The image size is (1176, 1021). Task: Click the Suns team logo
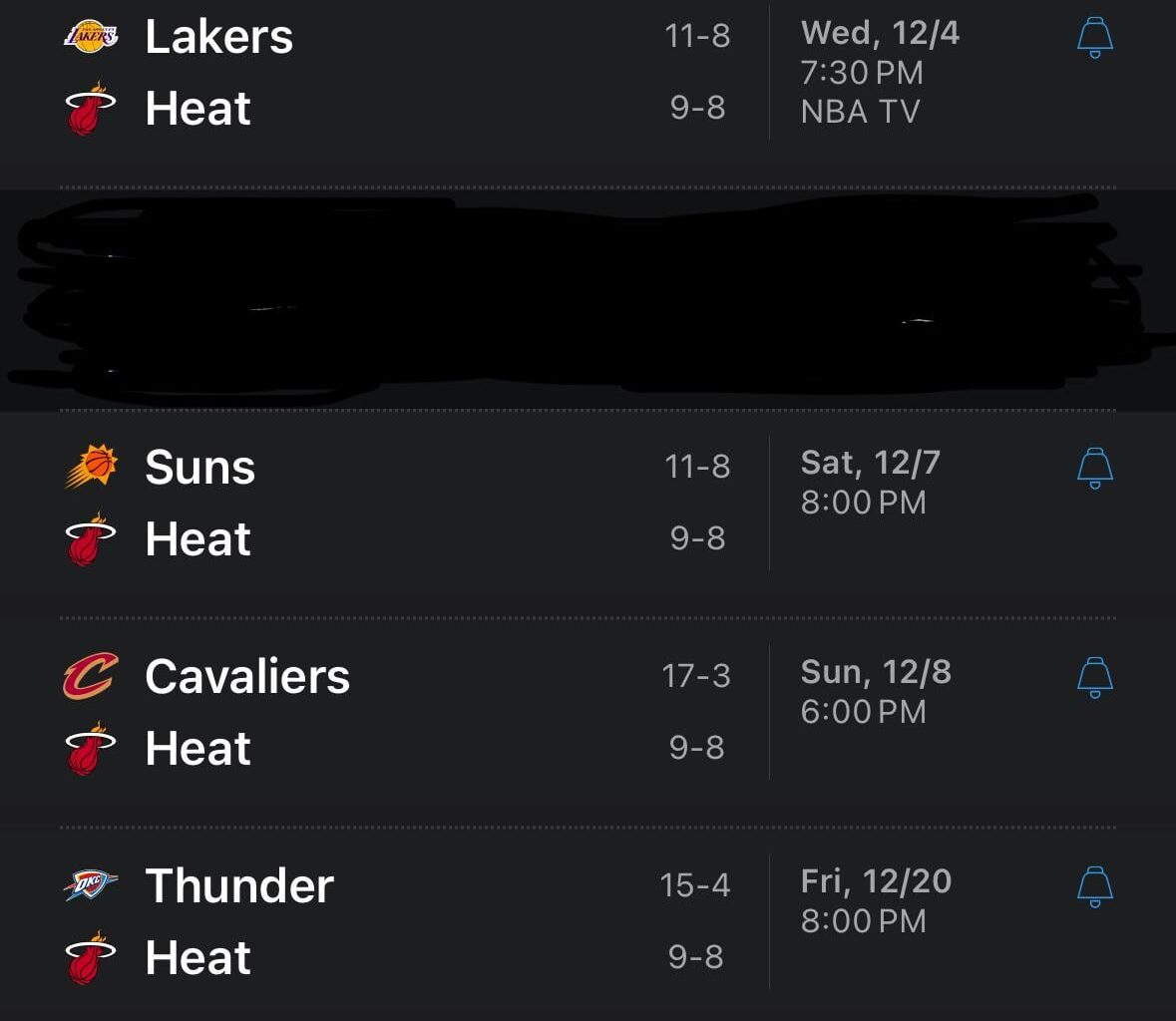(x=91, y=467)
